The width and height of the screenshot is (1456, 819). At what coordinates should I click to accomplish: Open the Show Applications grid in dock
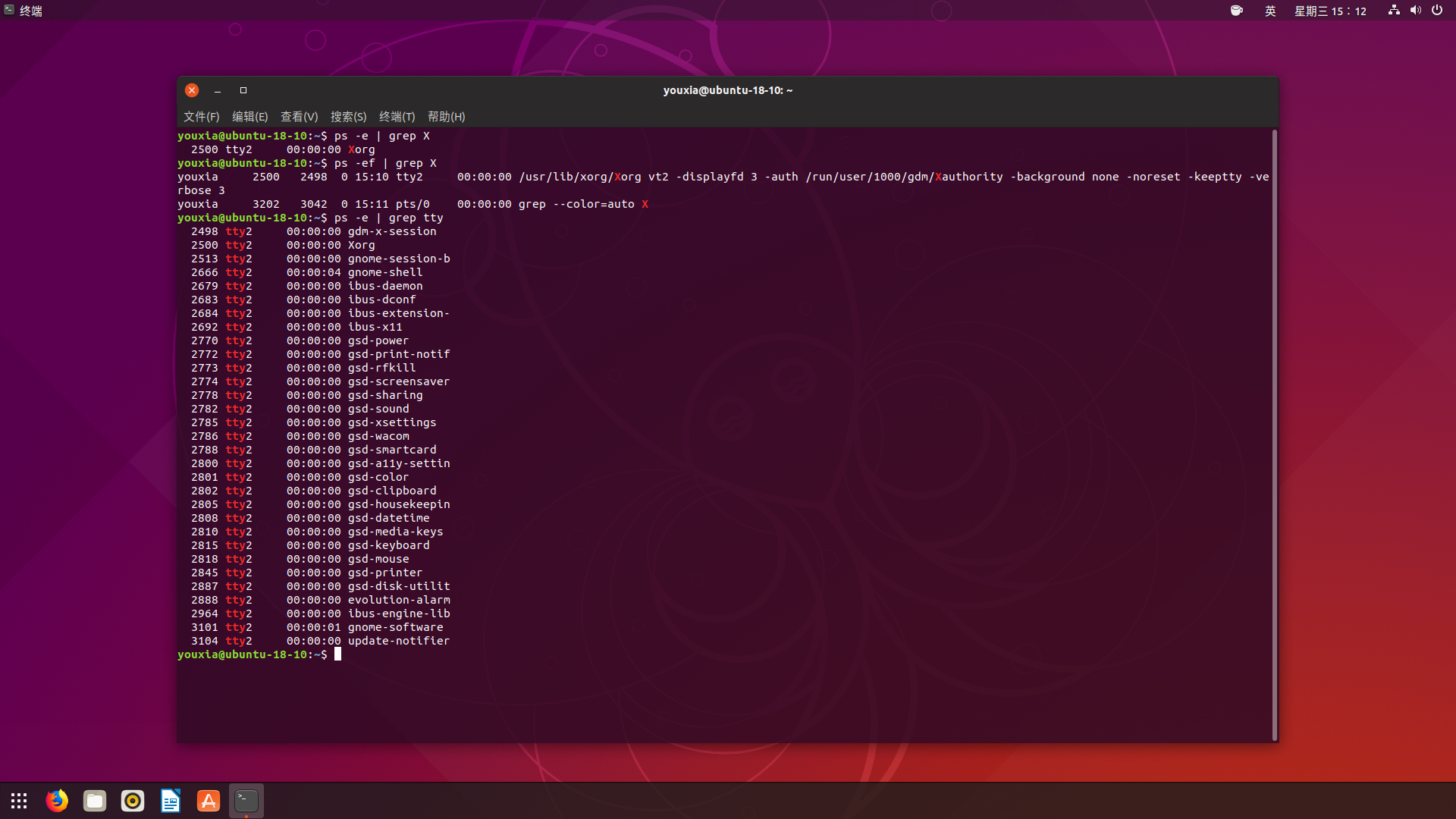pos(19,801)
